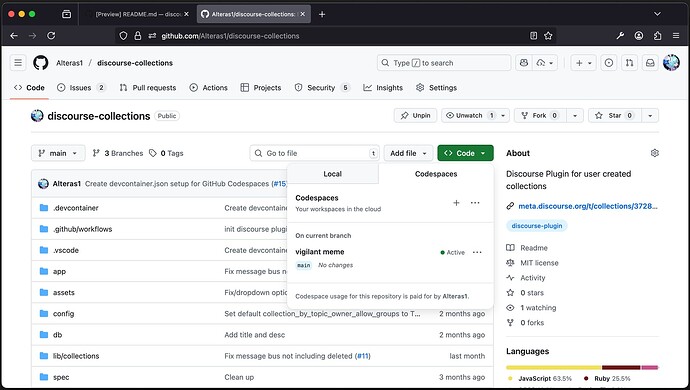Toggle reader view icon in address bar
This screenshot has width=690, height=390.
click(533, 36)
